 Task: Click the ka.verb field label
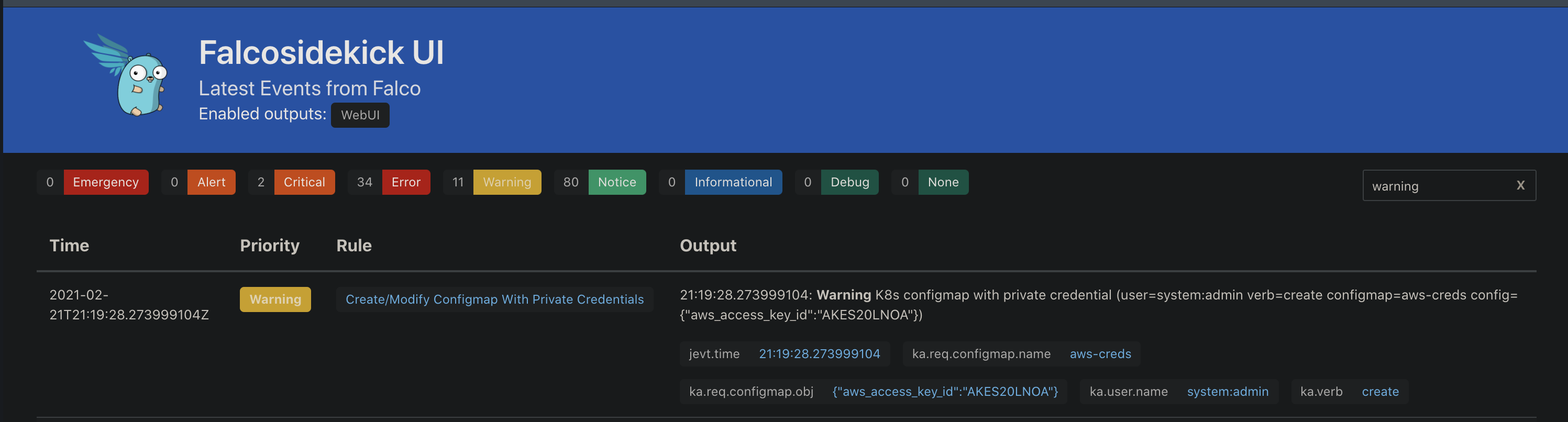pyautogui.click(x=1321, y=392)
